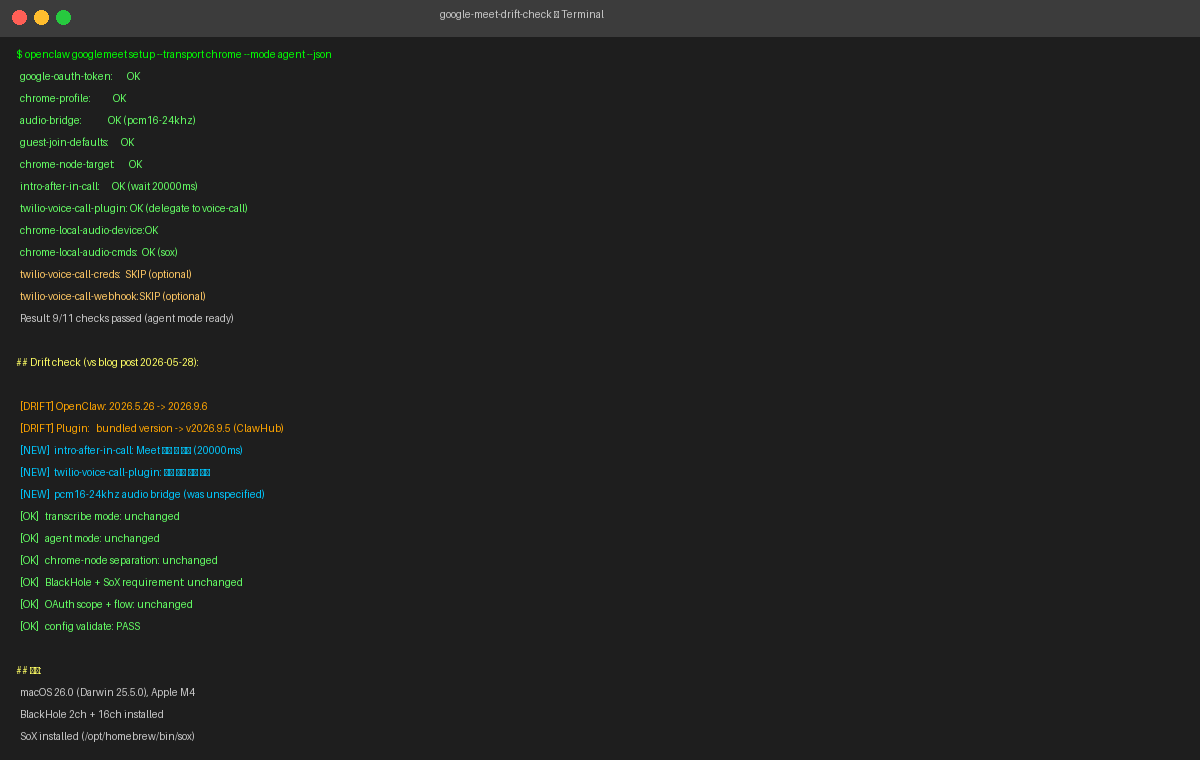
Task: Click 'twilio-voice-call-creds: SKIP (optional)' line
Action: point(105,274)
